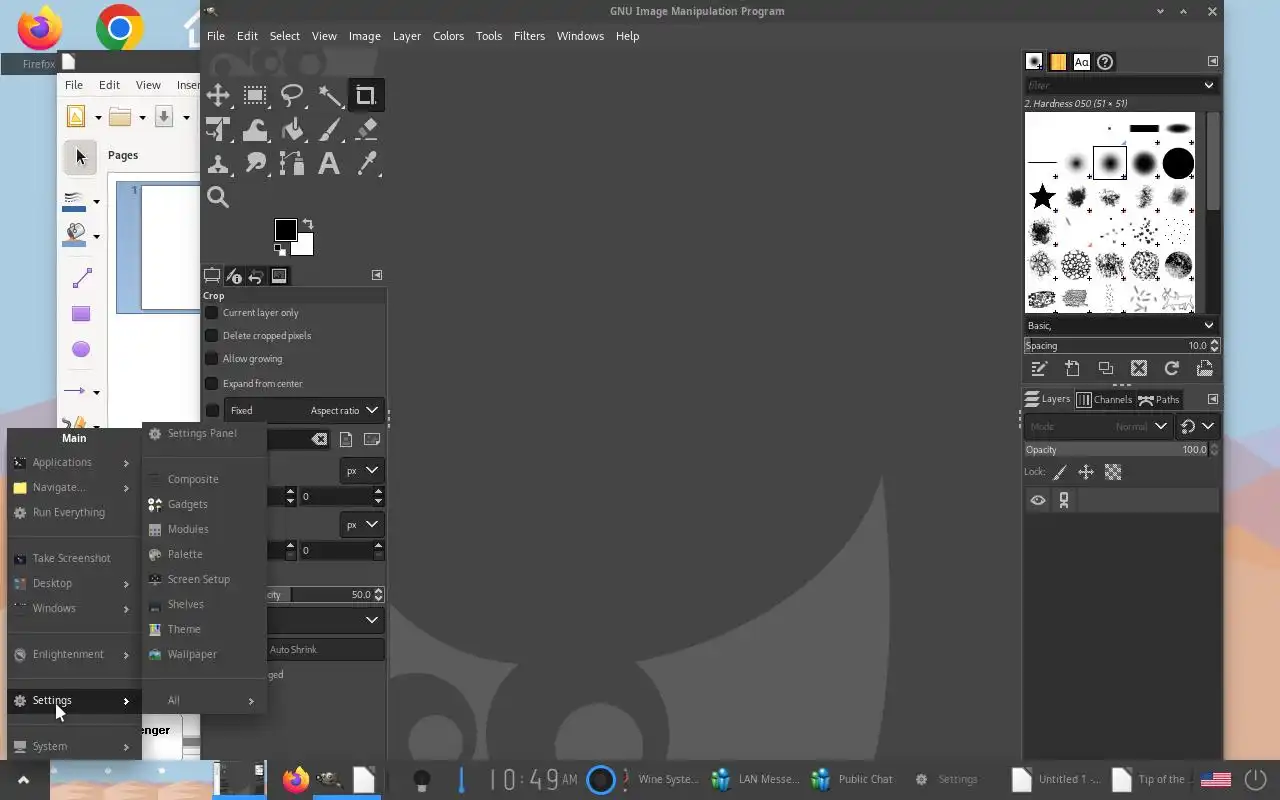Open the layer Mode dropdown
The width and height of the screenshot is (1280, 800).
[1097, 426]
